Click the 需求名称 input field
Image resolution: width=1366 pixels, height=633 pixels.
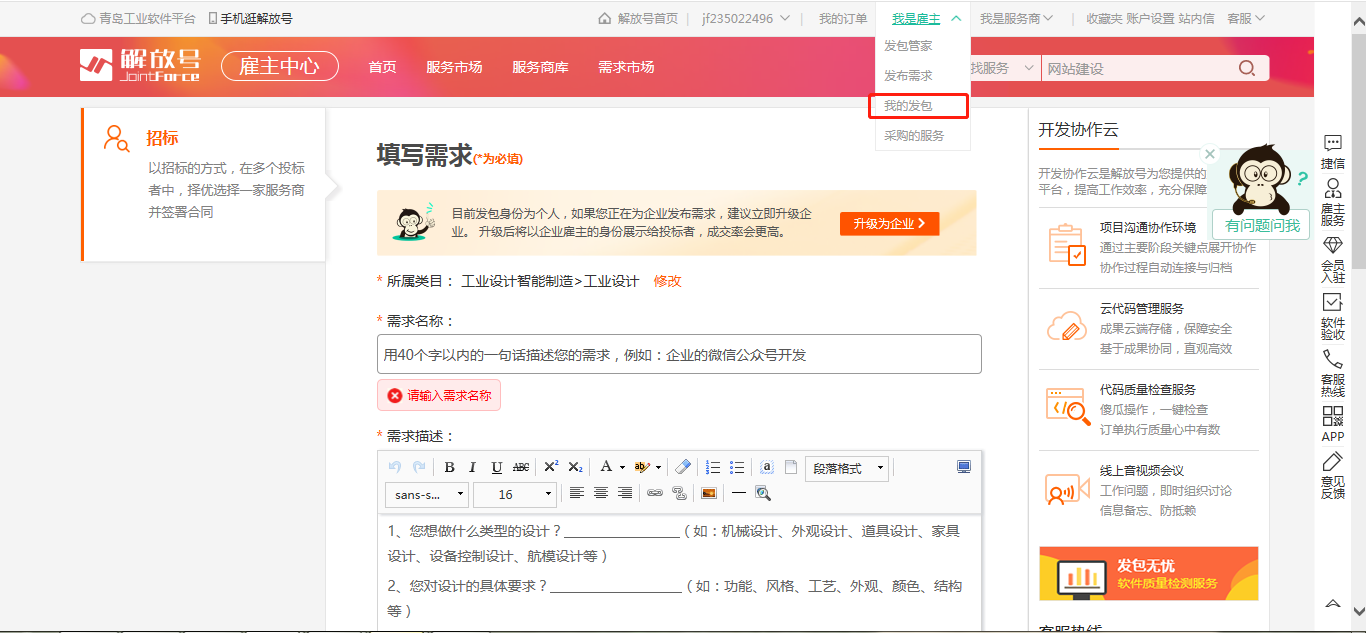pos(679,354)
